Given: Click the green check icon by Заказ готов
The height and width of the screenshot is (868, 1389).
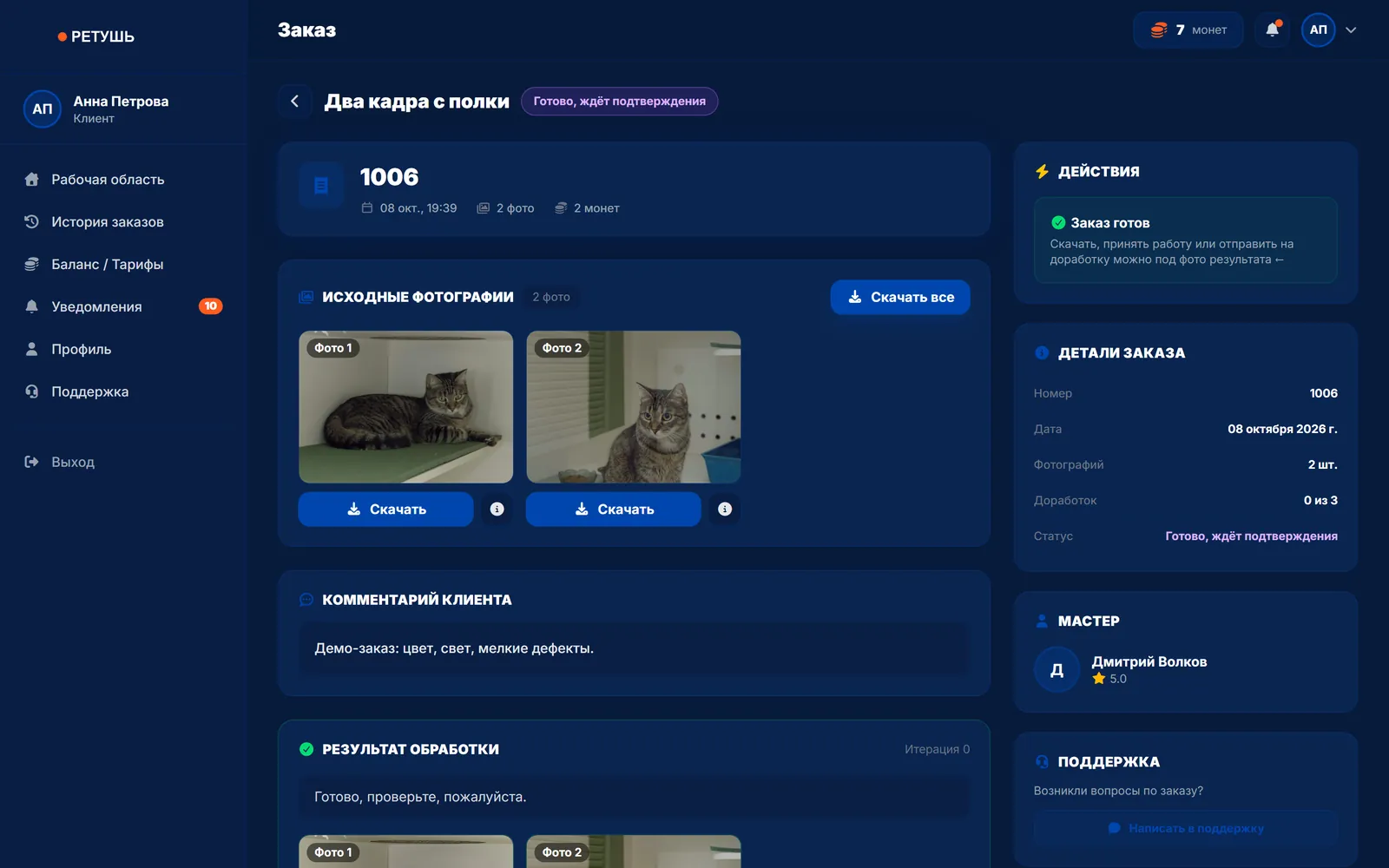Looking at the screenshot, I should click(1058, 223).
